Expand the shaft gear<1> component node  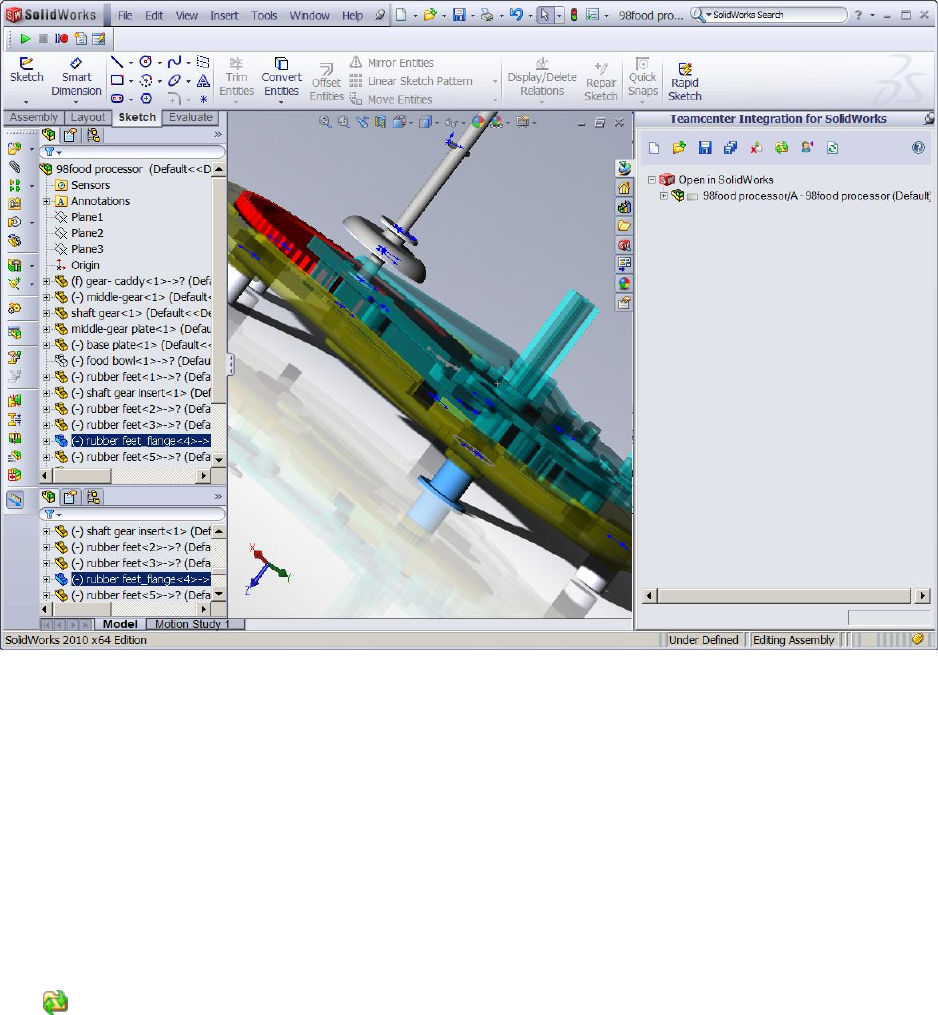coord(47,313)
